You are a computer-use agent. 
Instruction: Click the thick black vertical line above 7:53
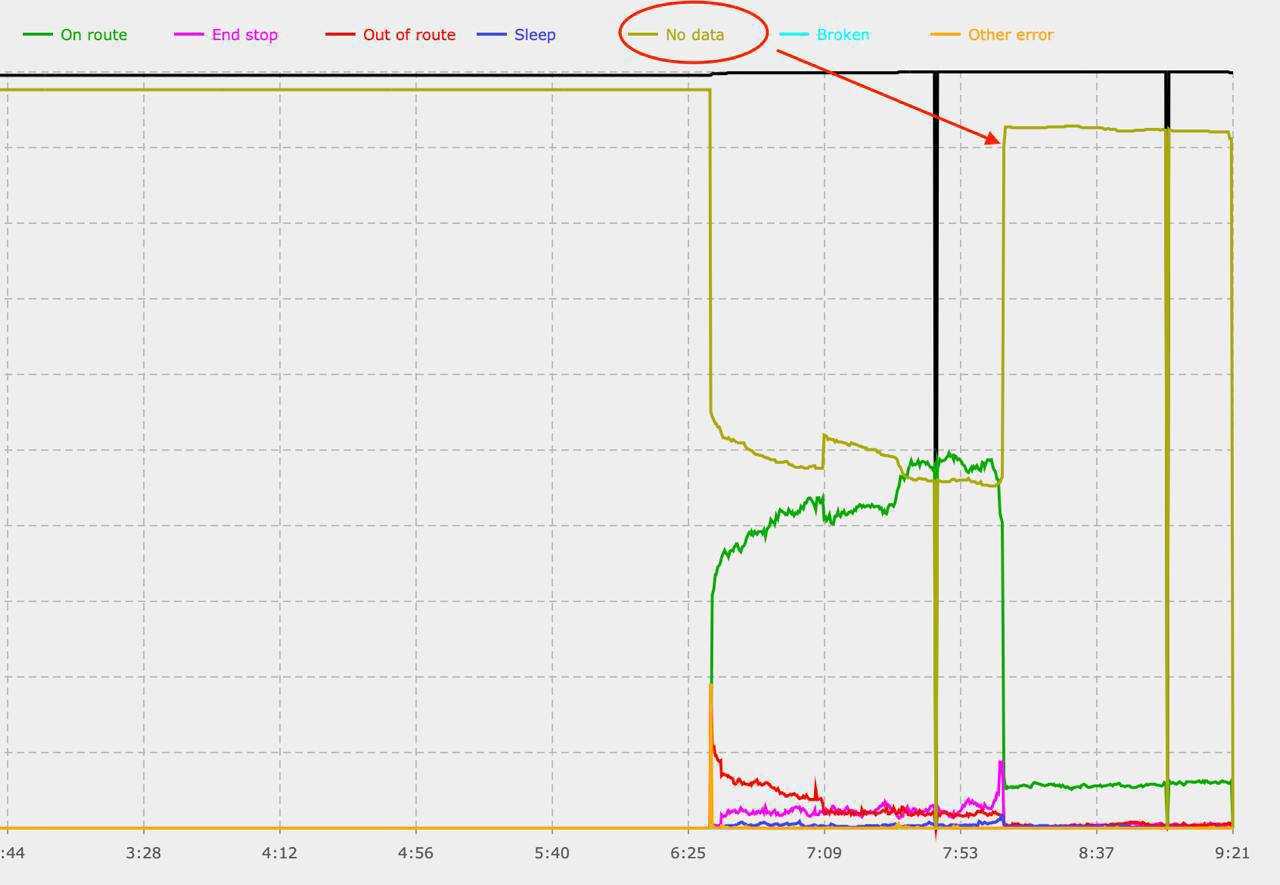tap(936, 250)
